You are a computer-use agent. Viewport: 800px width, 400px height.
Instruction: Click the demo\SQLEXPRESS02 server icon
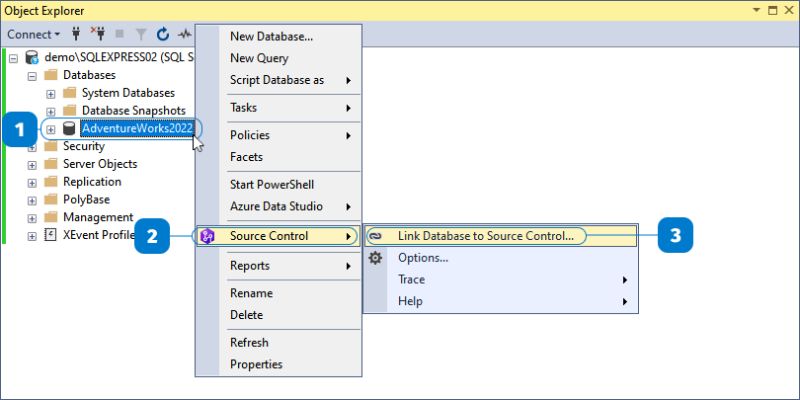tap(32, 57)
